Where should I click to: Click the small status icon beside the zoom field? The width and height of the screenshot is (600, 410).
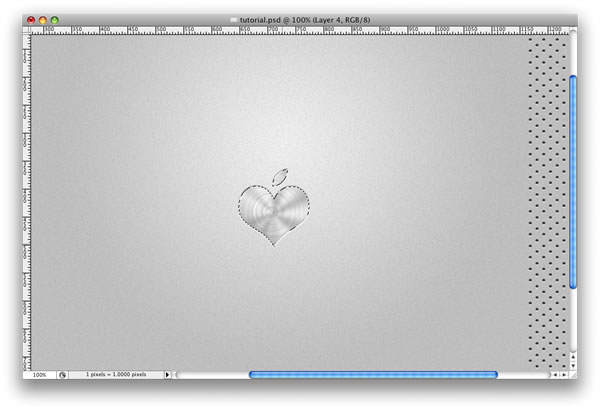coord(62,375)
